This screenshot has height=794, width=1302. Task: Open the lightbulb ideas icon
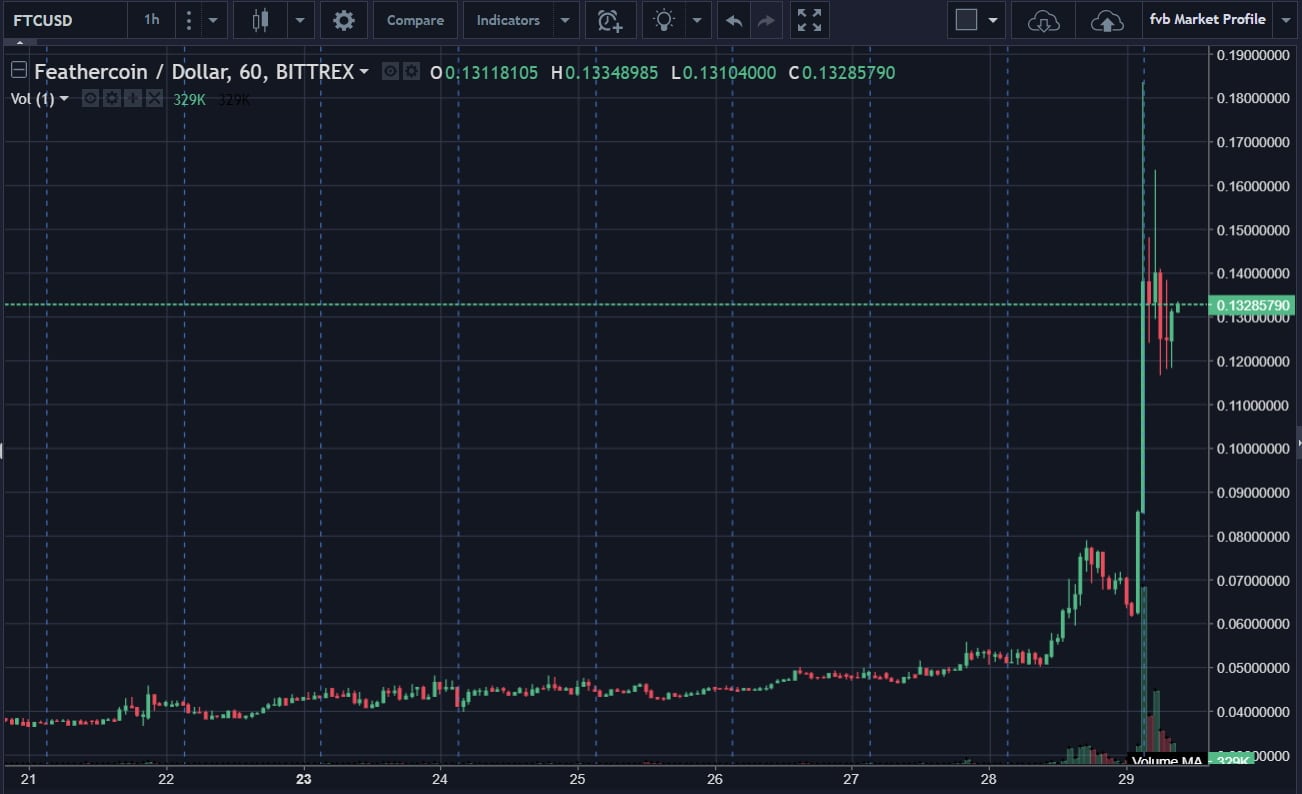pos(664,20)
